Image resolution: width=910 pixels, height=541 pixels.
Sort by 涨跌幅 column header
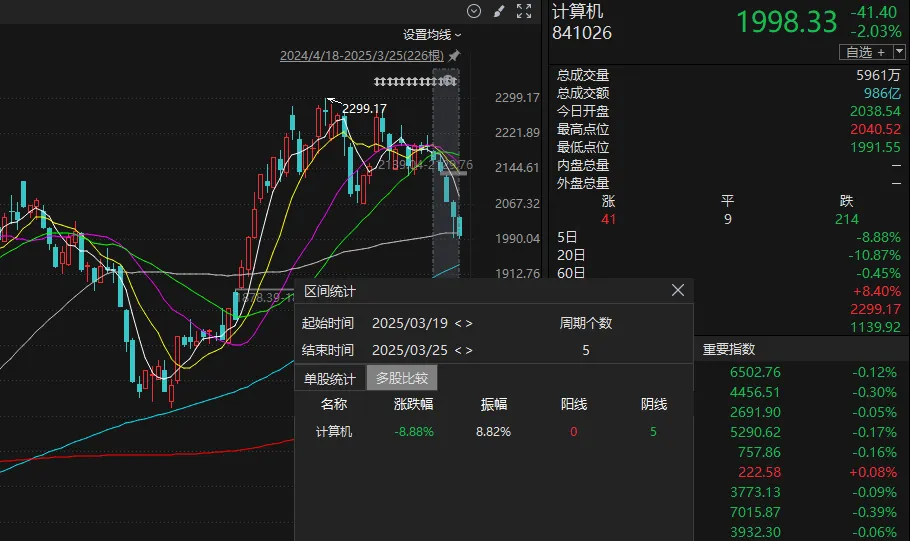tap(413, 405)
